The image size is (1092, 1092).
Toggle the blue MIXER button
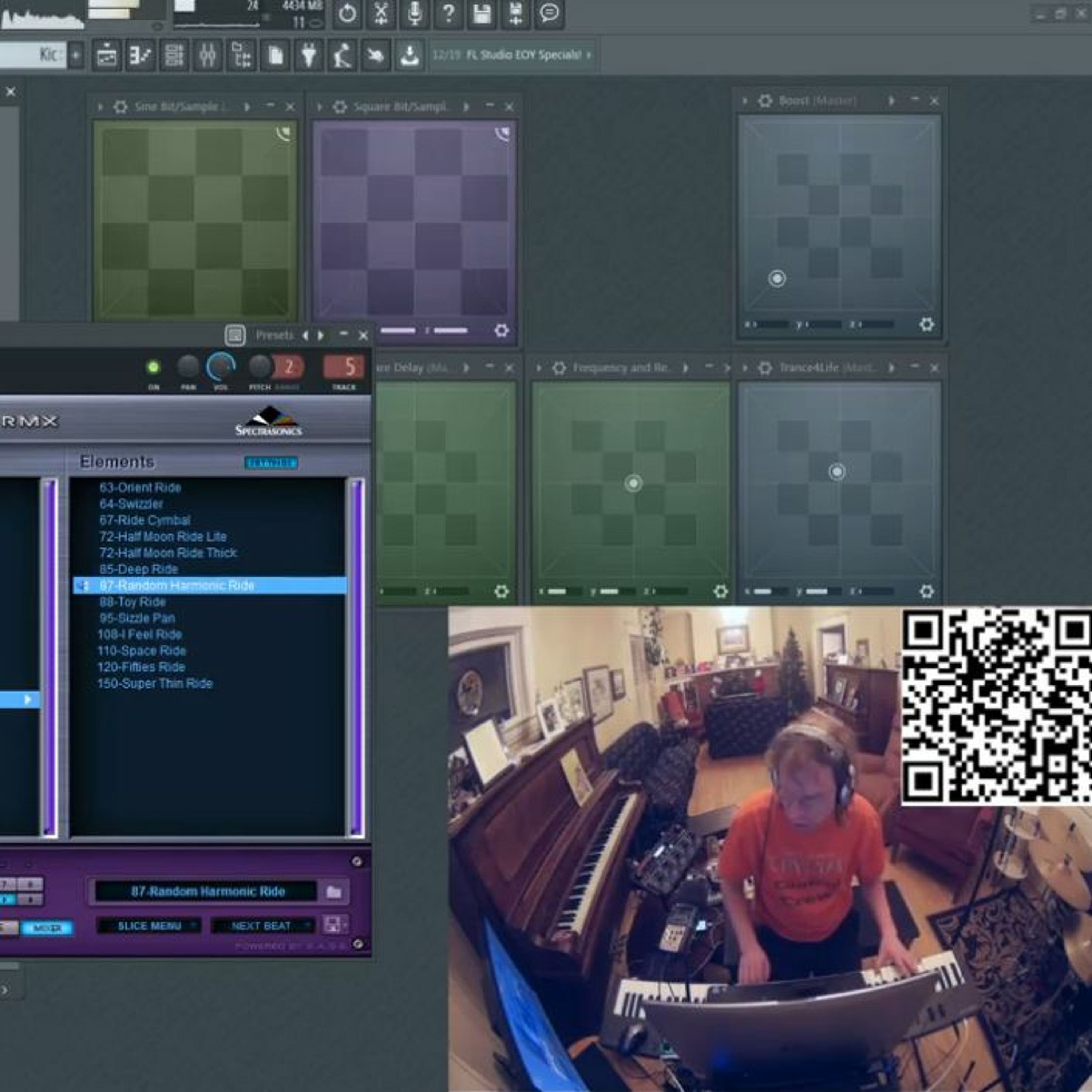point(47,927)
